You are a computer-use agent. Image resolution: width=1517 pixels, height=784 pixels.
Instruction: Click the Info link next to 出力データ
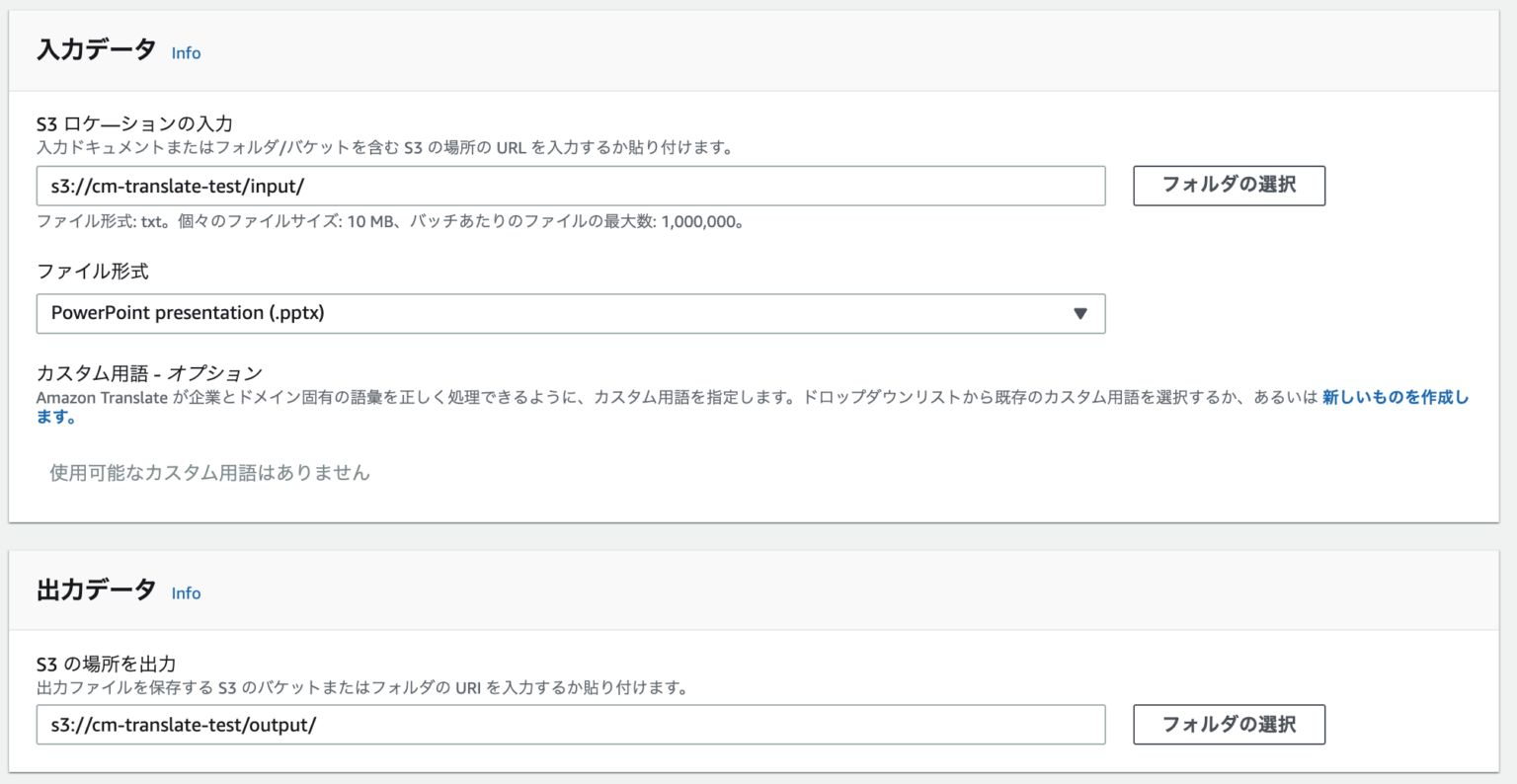pos(186,592)
